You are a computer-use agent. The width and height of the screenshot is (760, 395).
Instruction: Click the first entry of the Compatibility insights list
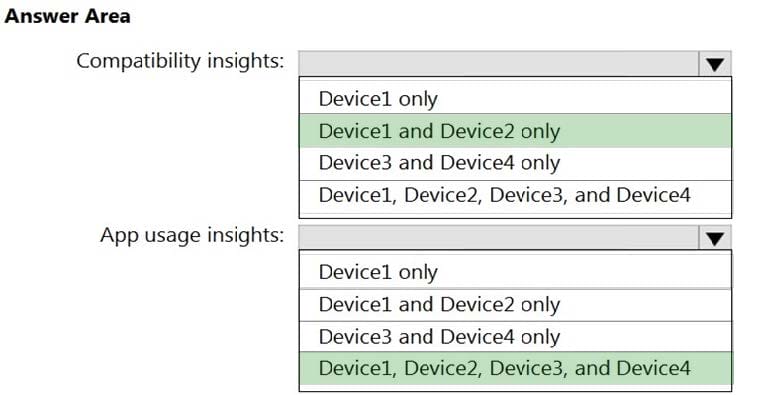coord(515,98)
